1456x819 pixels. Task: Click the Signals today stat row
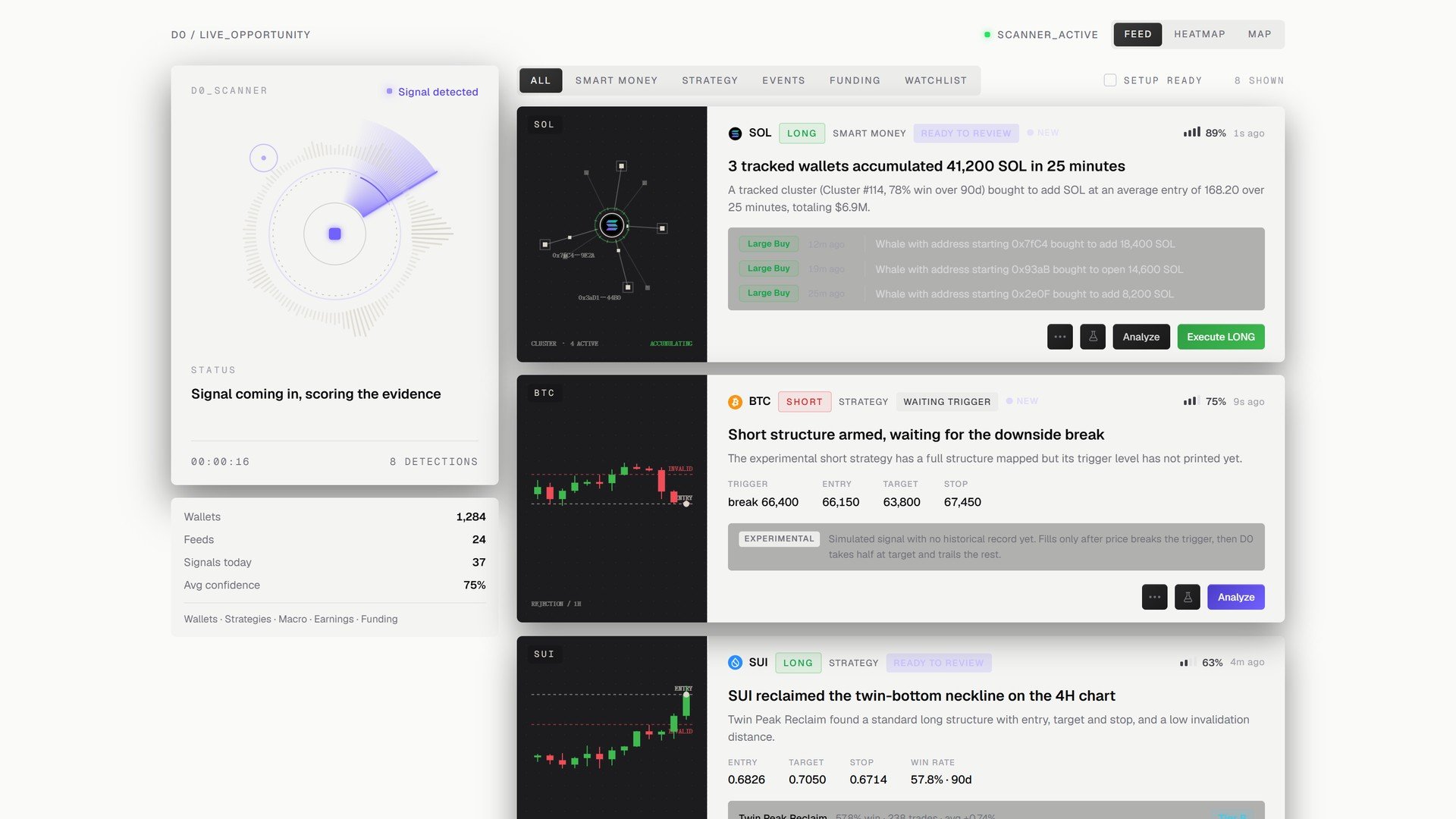tap(334, 563)
